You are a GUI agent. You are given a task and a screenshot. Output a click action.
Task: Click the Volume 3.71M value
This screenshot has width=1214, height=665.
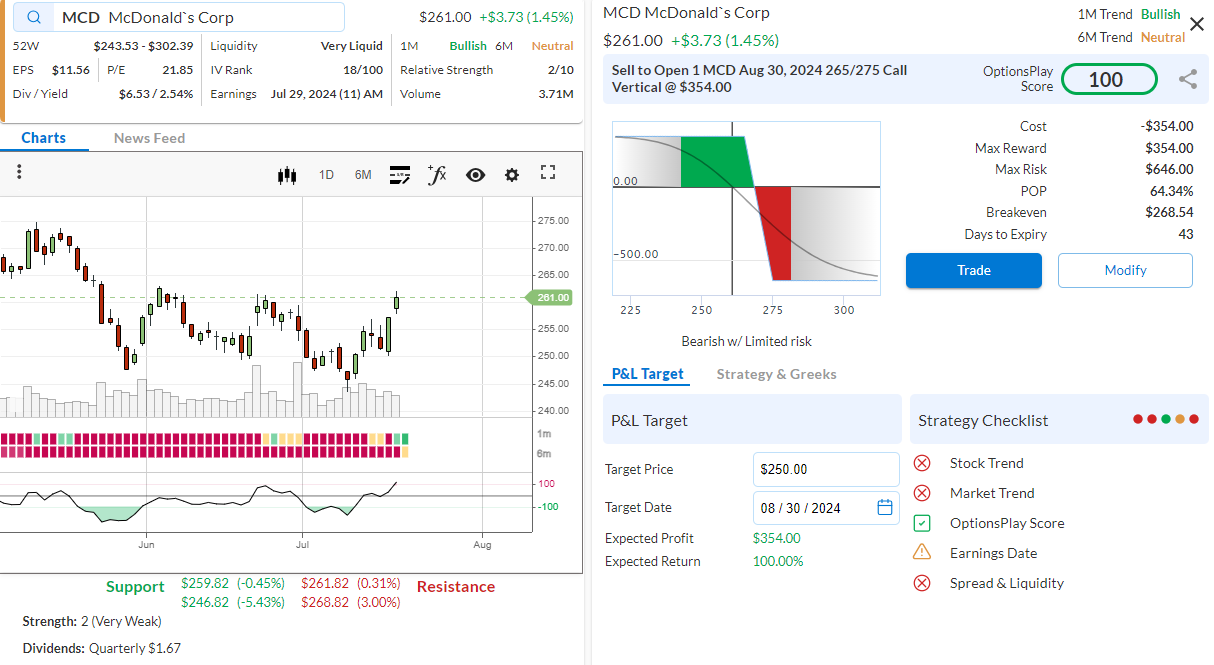pyautogui.click(x=556, y=94)
